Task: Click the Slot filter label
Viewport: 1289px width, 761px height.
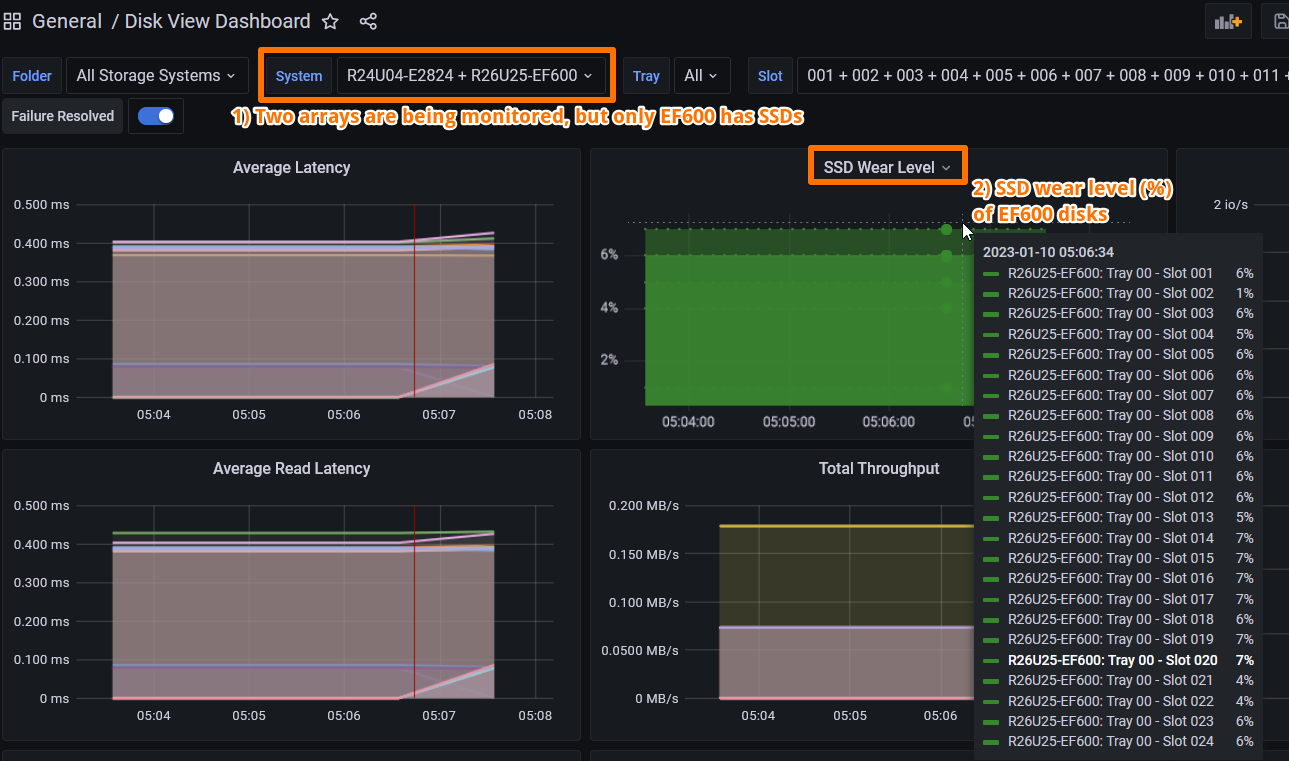Action: [770, 75]
